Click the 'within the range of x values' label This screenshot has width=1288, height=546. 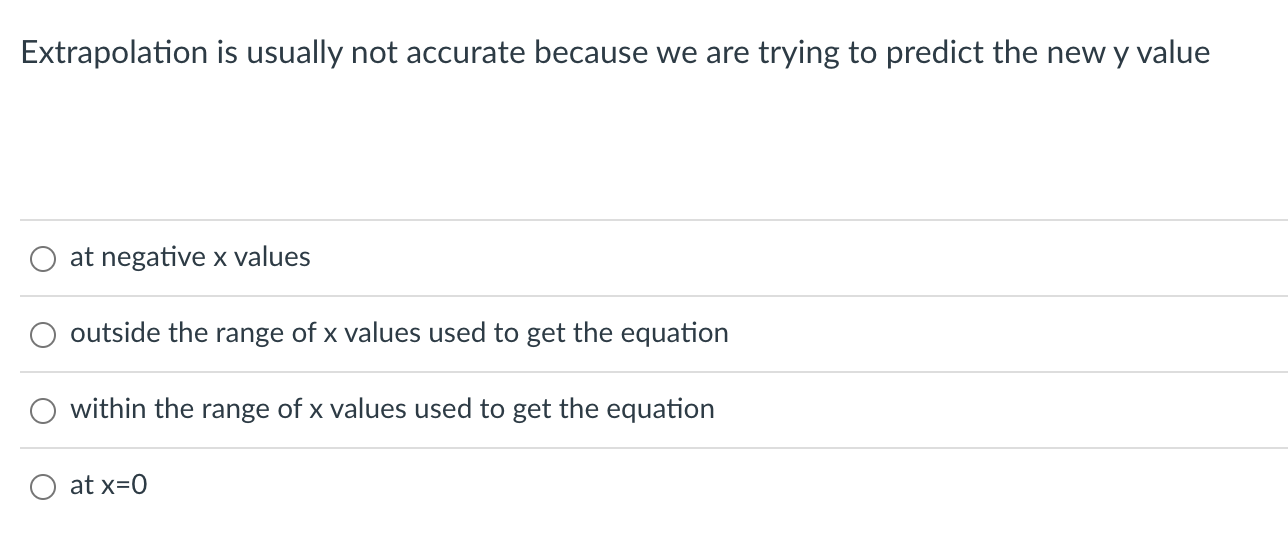pos(392,409)
